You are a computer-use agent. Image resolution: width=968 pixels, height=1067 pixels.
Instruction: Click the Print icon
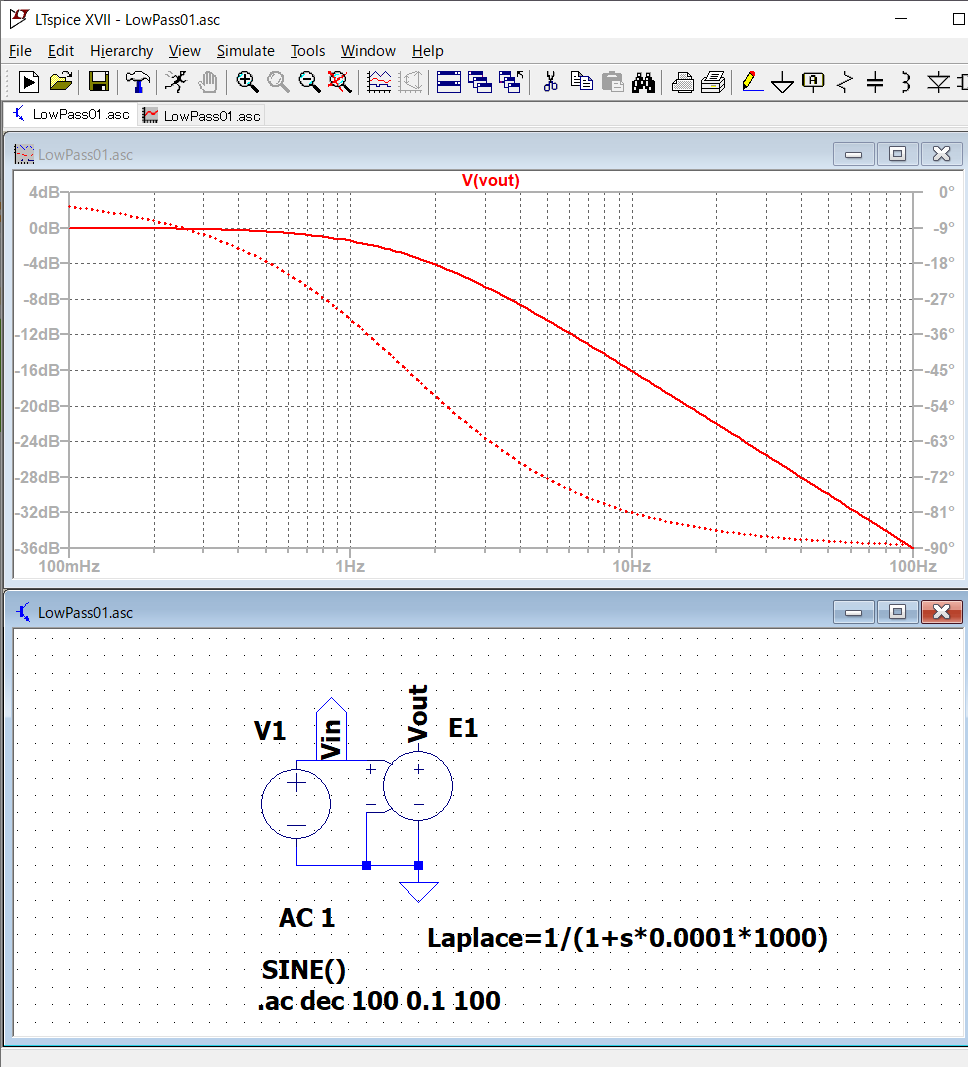click(x=713, y=82)
